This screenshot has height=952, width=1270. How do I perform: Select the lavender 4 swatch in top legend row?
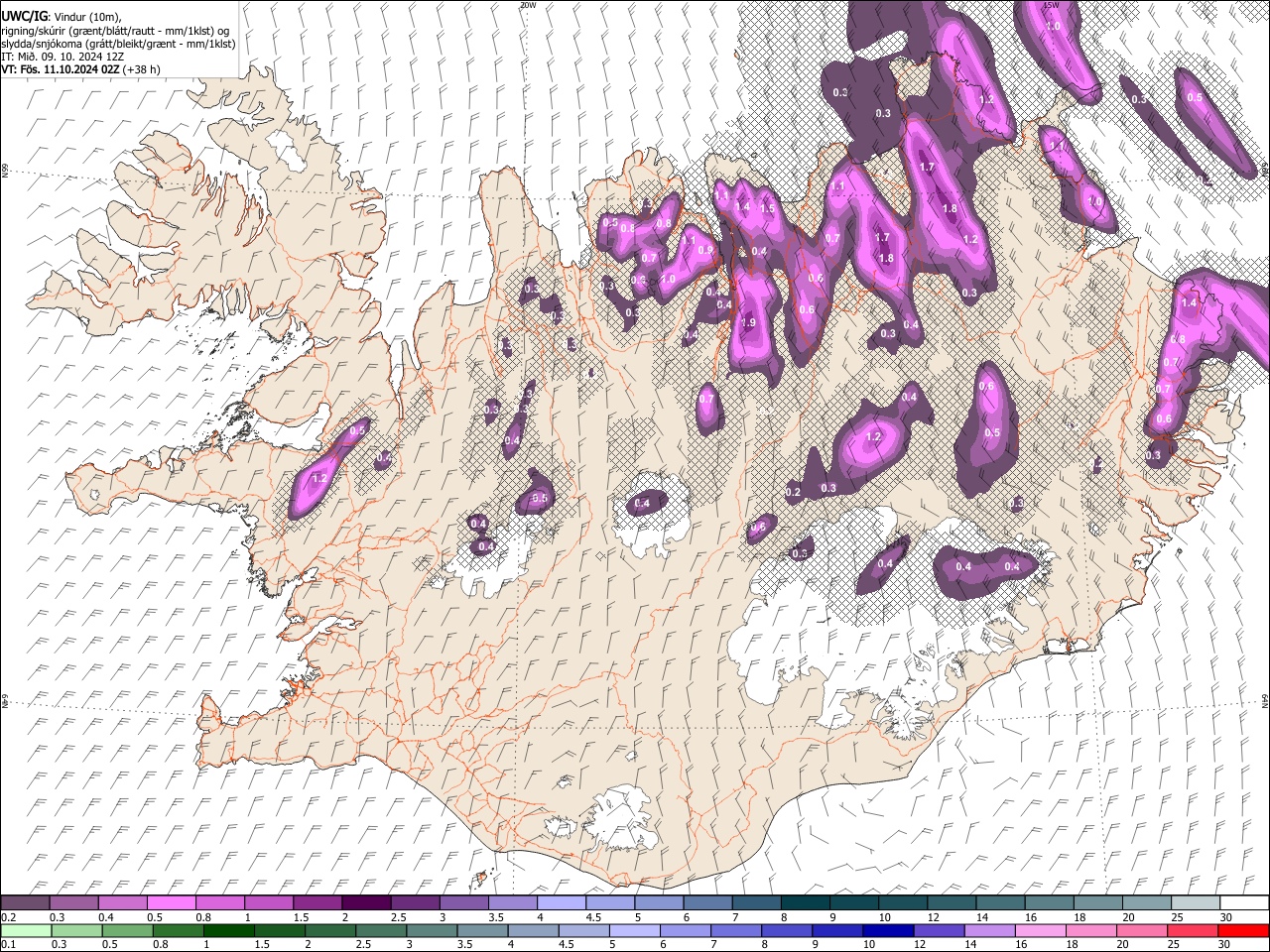click(x=560, y=902)
